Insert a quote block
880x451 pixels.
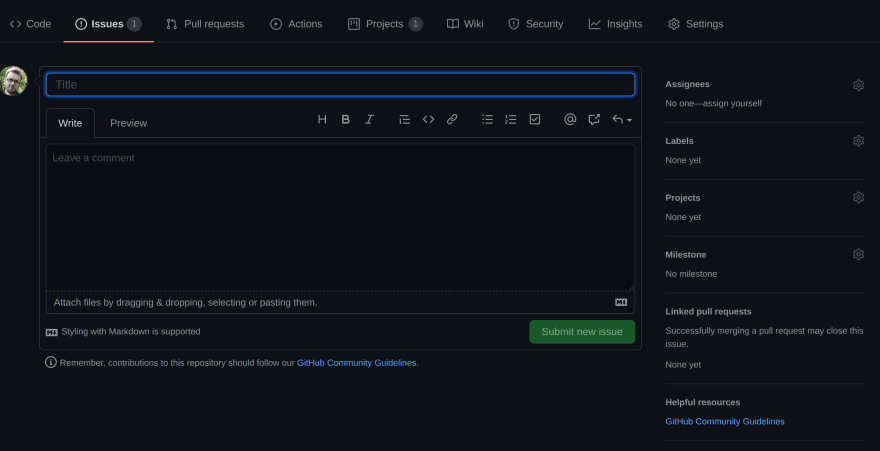coord(405,119)
